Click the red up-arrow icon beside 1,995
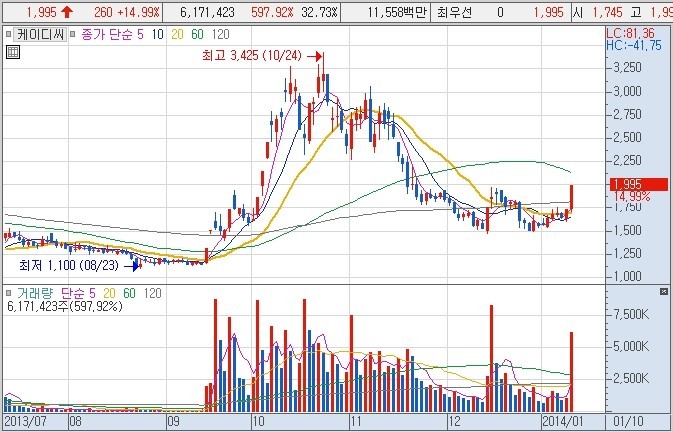This screenshot has width=673, height=432. click(x=67, y=12)
